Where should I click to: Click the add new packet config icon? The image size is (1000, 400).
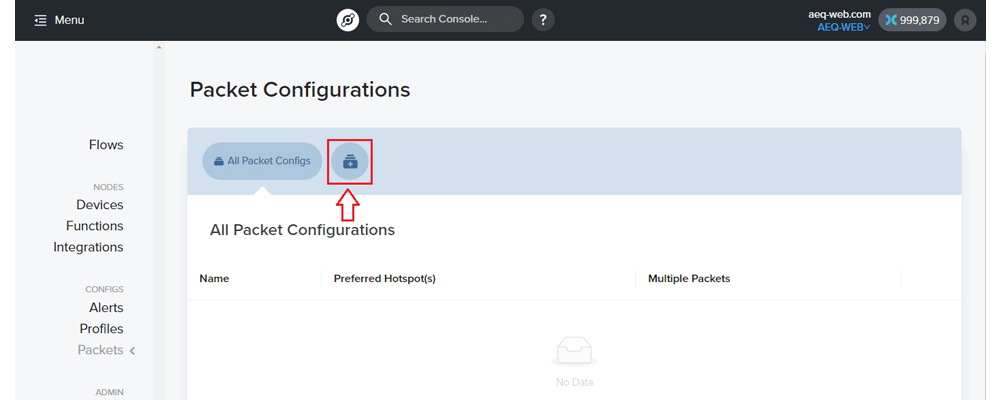coord(350,161)
